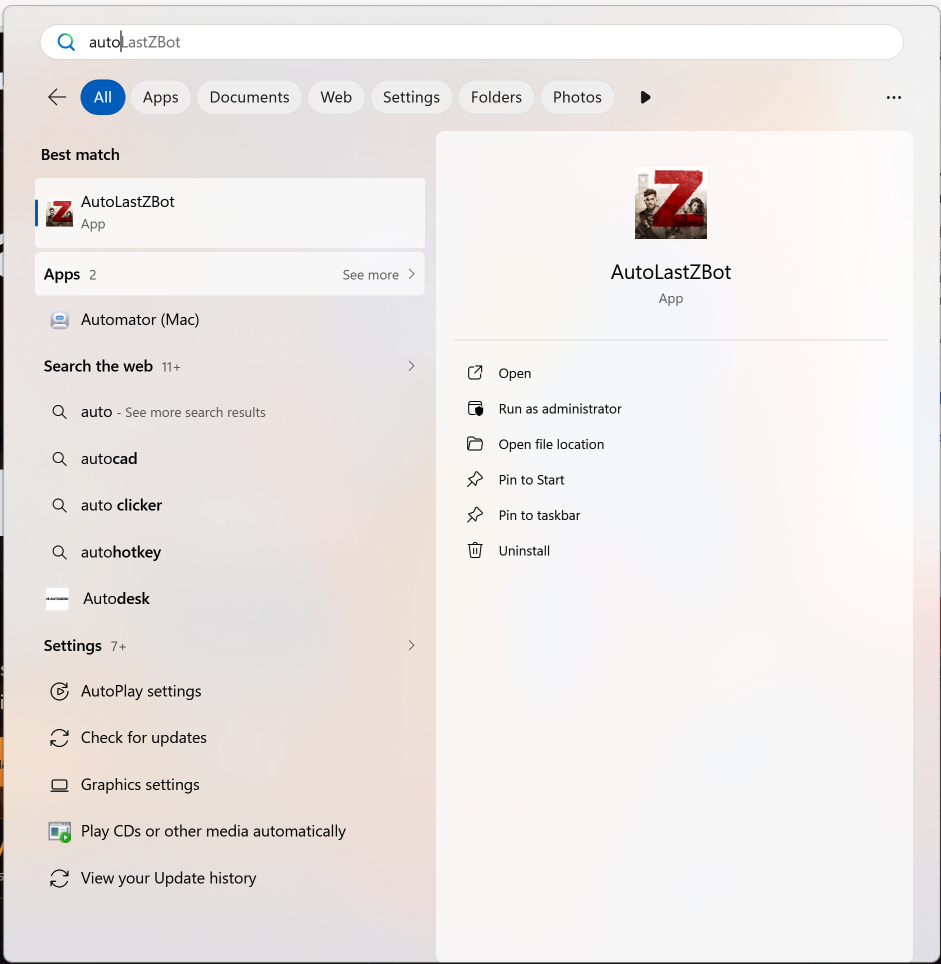This screenshot has height=964, width=941.
Task: Click AutoLastZBot title in details pane
Action: tap(671, 272)
